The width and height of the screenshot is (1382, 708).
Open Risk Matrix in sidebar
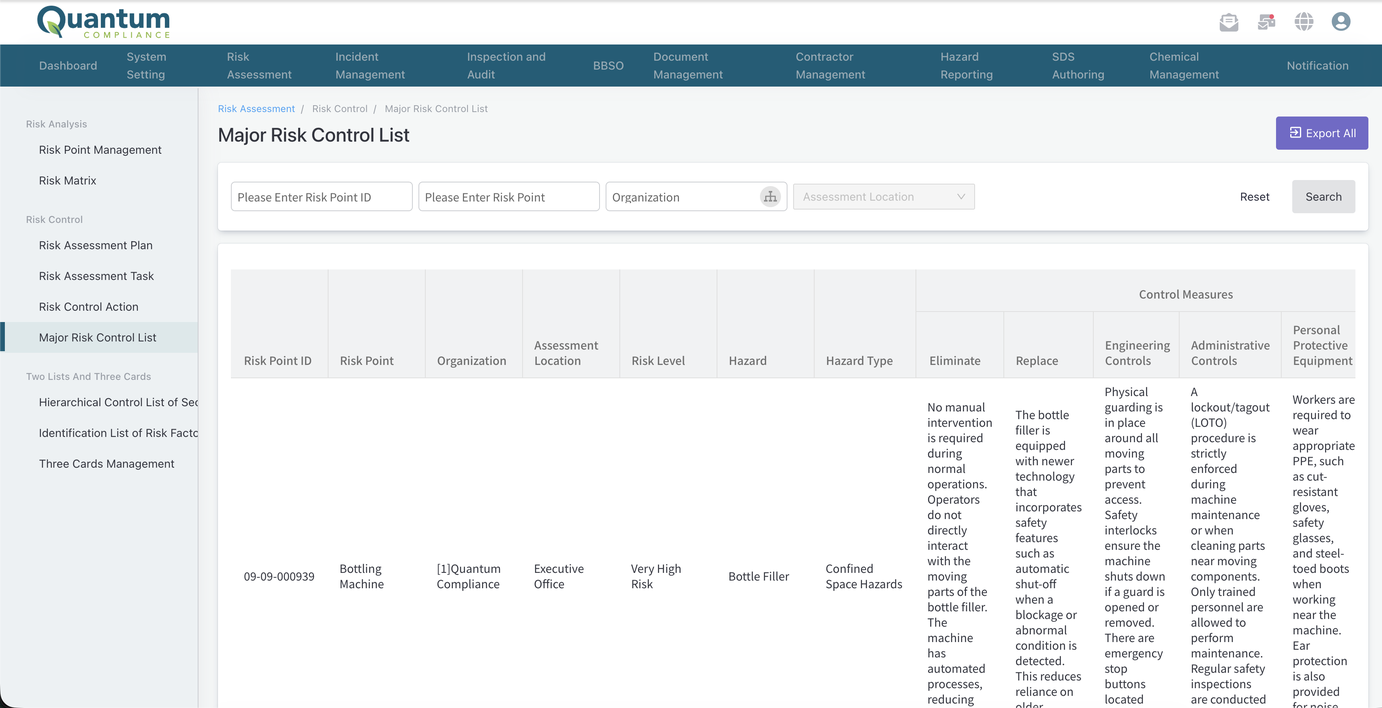coord(68,181)
